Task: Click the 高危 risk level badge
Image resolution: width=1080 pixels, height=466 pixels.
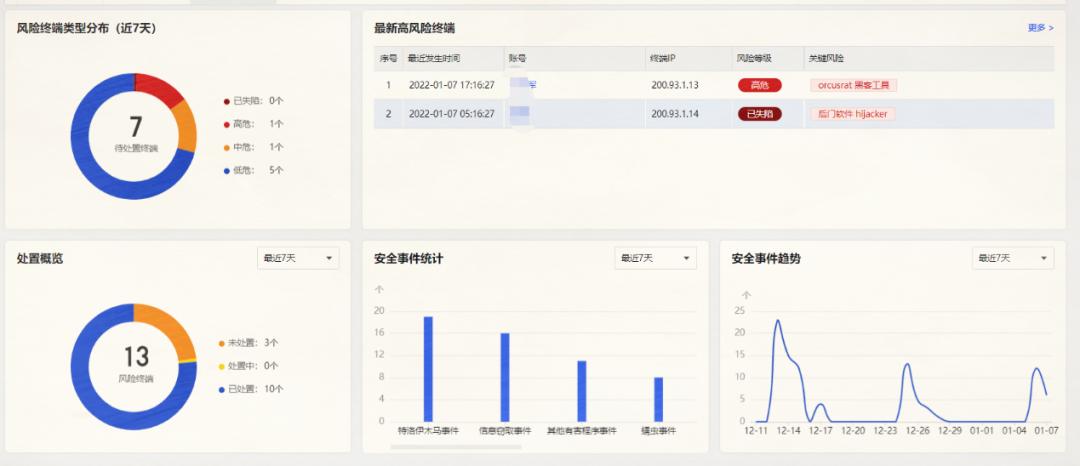Action: tap(759, 86)
